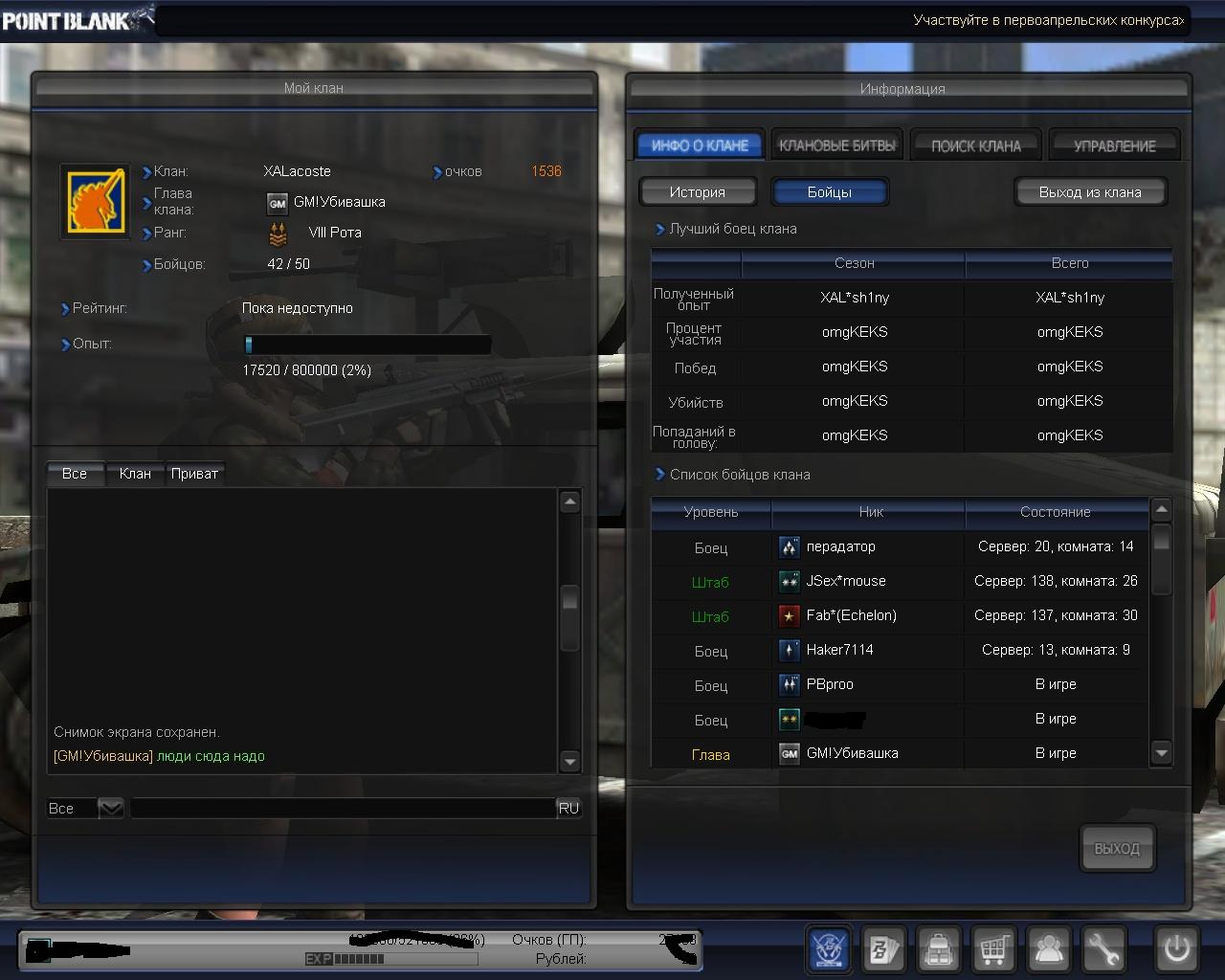
Task: Open the clan emblem icon in bottom toolbar
Action: point(829,949)
